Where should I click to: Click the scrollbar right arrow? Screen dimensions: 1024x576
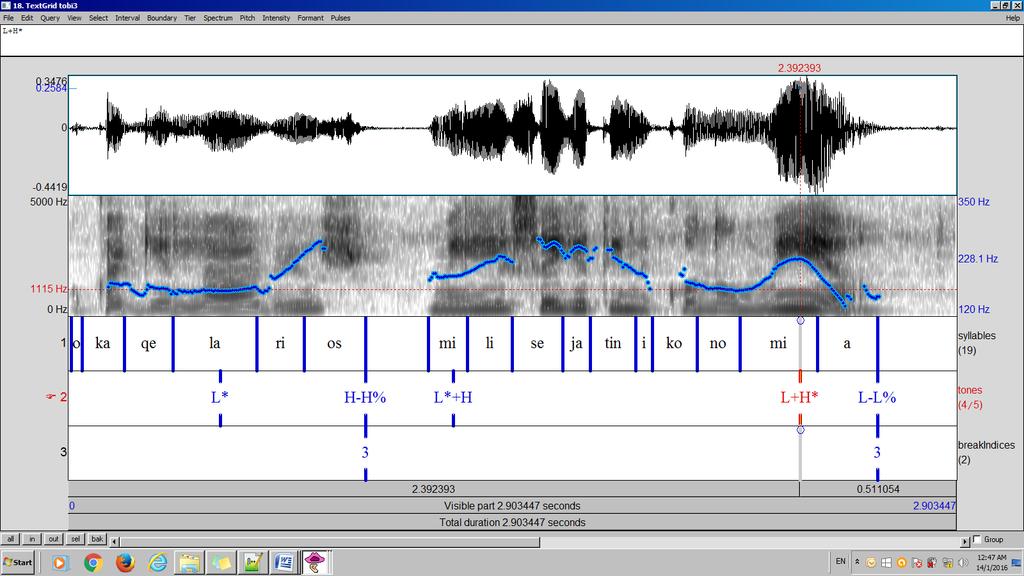coord(965,541)
